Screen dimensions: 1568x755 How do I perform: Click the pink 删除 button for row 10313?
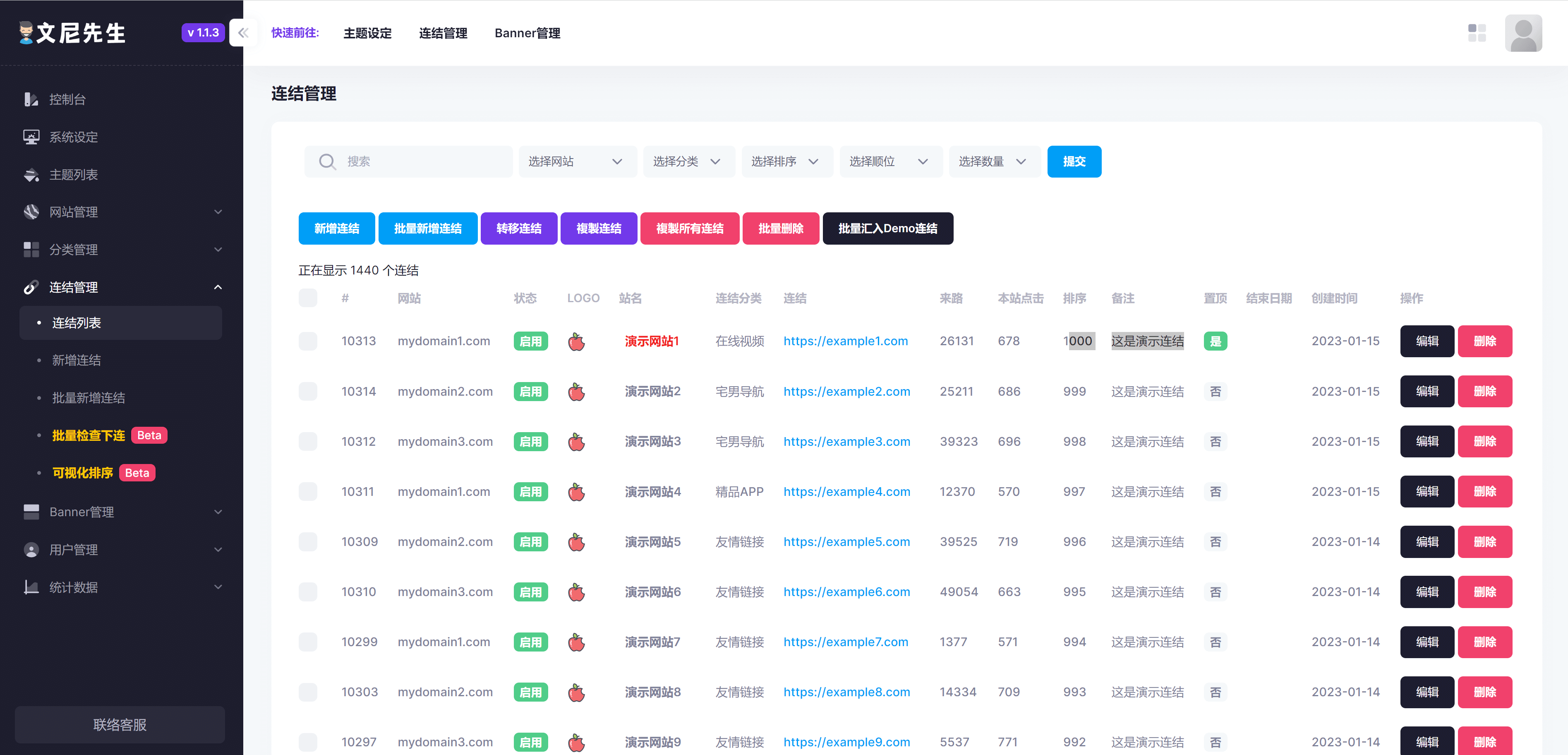1484,341
